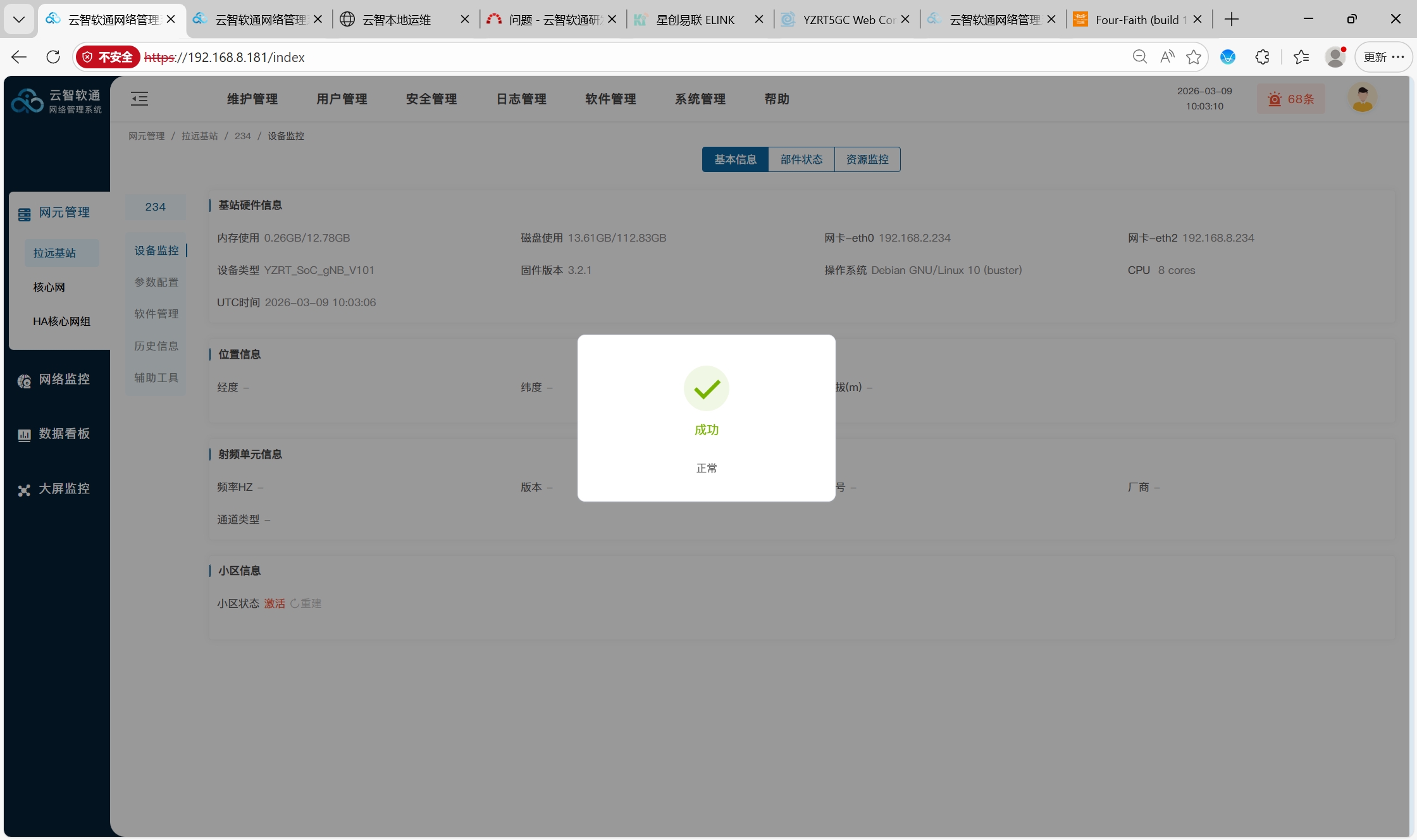Expand the browser tab list chevron
The width and height of the screenshot is (1417, 840).
click(19, 20)
